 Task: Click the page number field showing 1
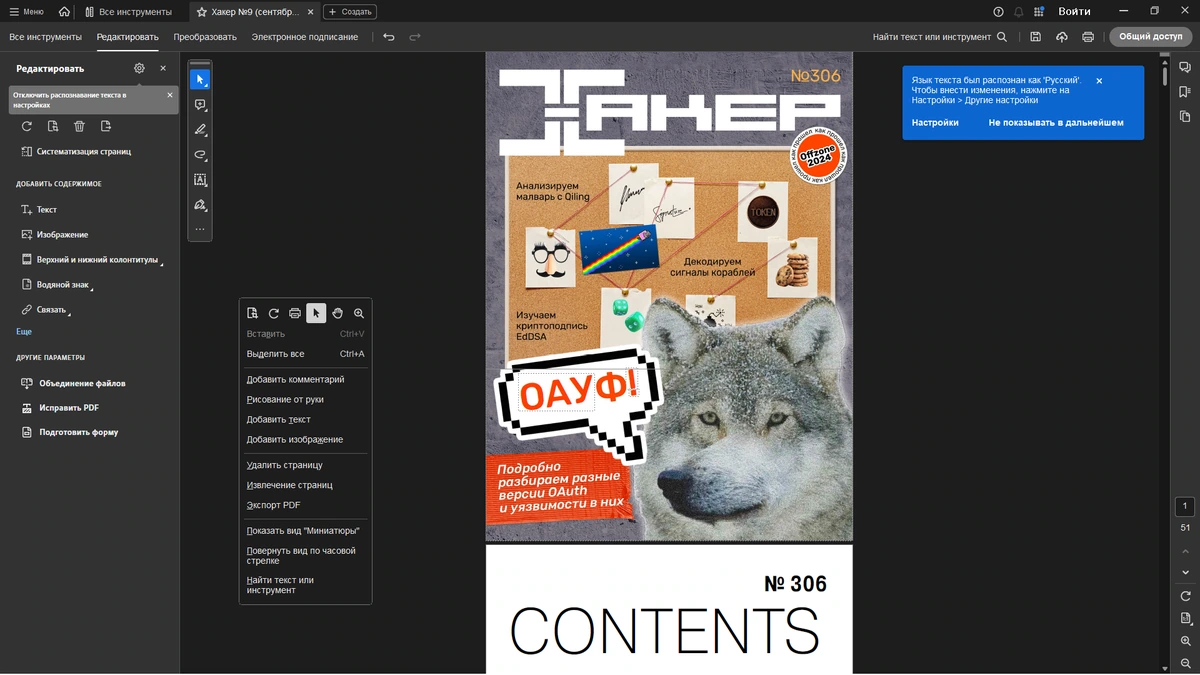click(x=1185, y=506)
